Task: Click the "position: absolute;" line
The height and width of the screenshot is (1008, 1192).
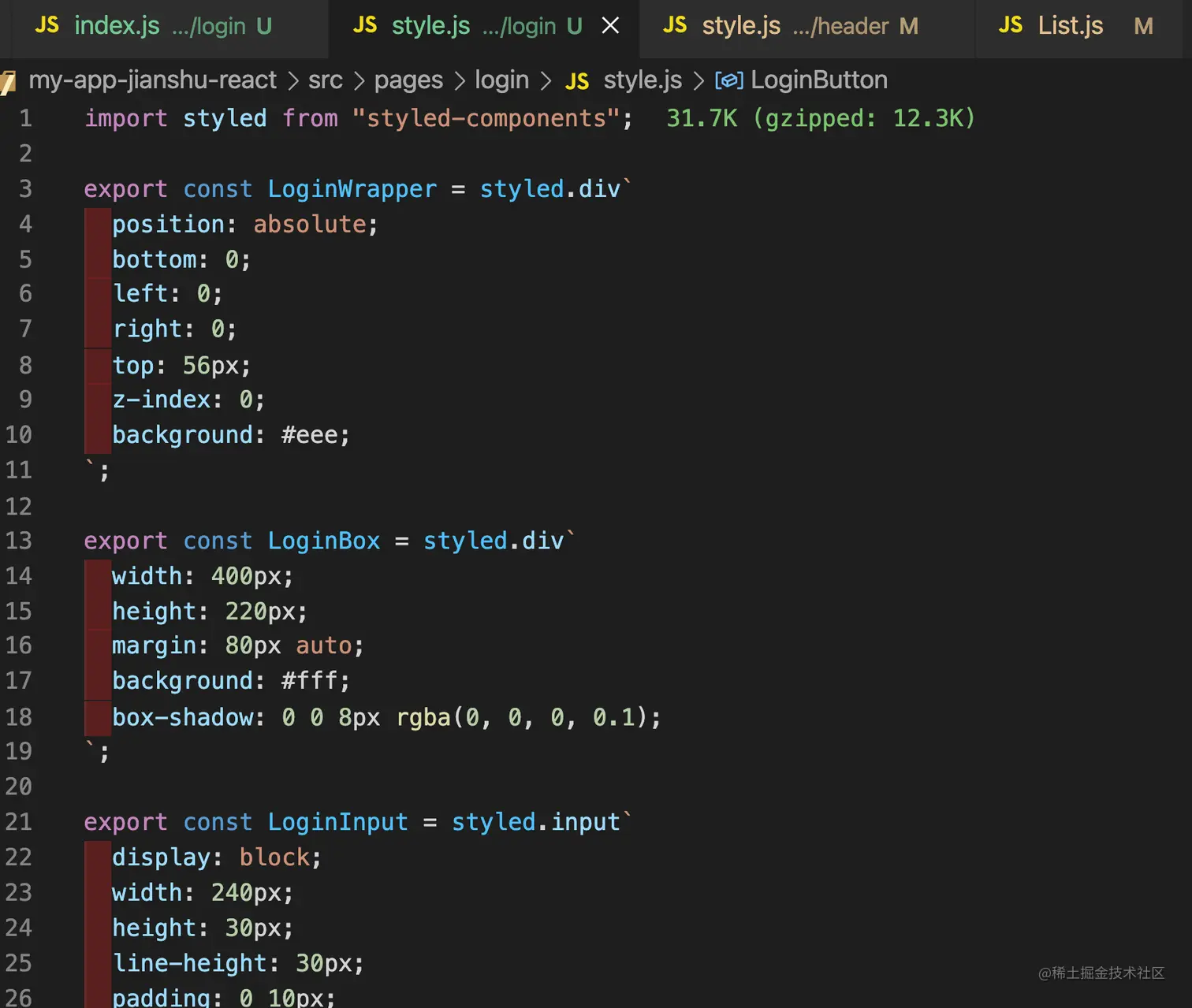Action: coord(245,225)
